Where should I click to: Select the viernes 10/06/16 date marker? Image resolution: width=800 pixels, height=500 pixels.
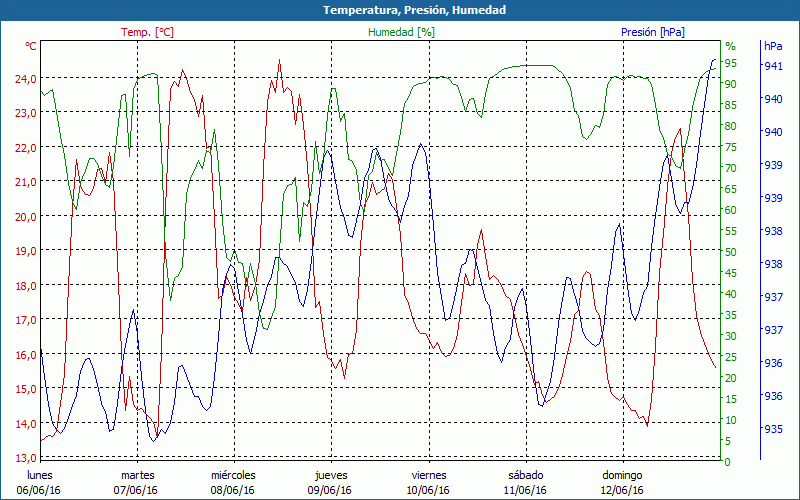pos(429,482)
